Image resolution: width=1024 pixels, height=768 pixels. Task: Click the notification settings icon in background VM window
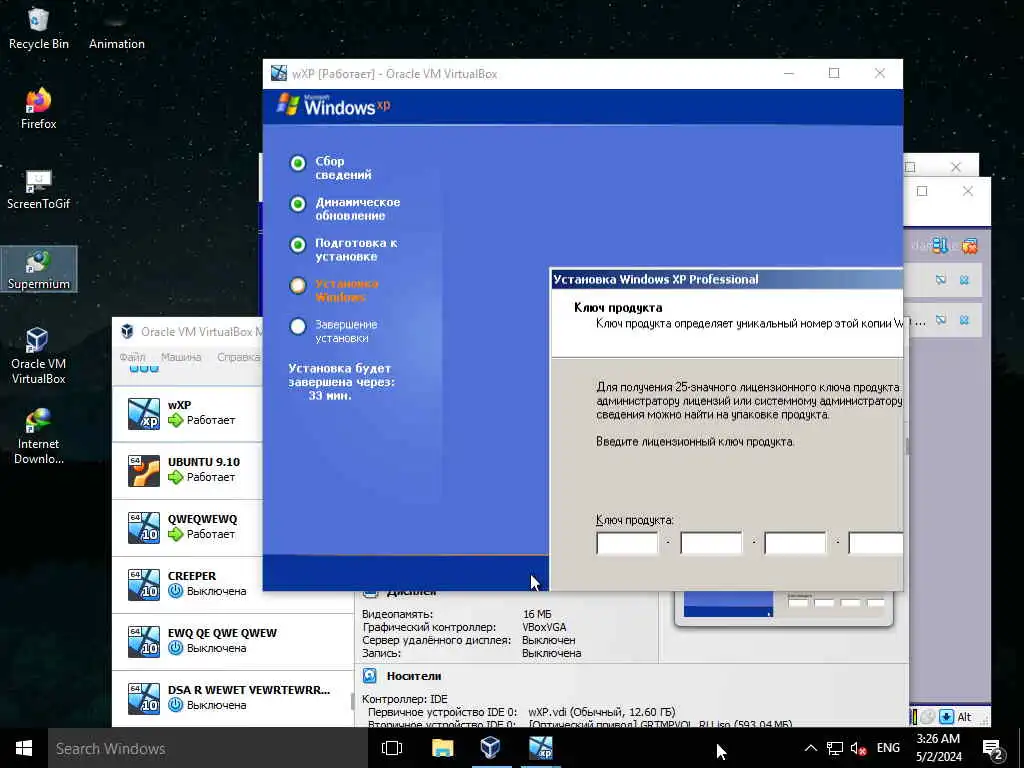pyautogui.click(x=940, y=246)
